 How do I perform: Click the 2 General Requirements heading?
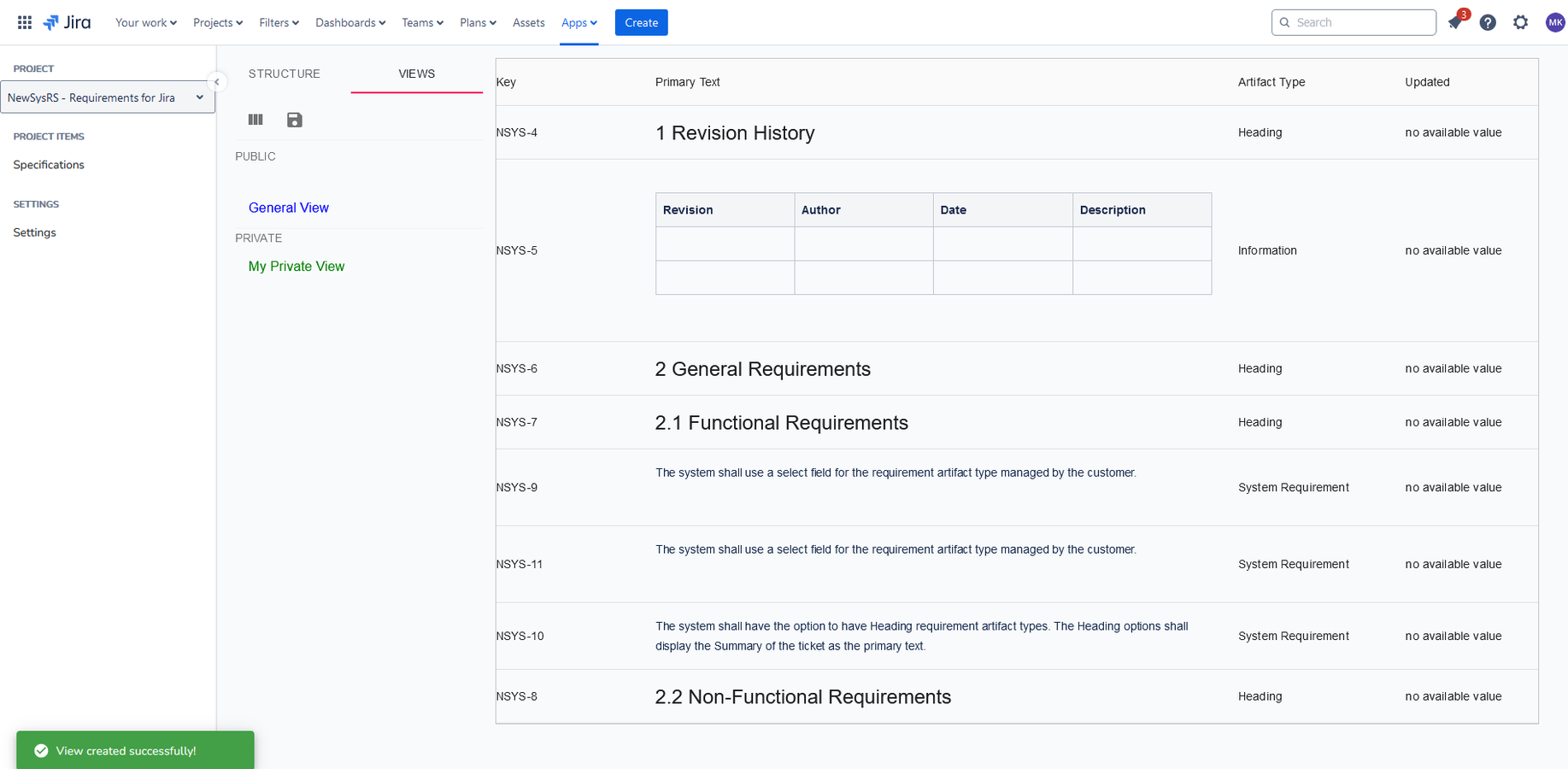pos(763,368)
